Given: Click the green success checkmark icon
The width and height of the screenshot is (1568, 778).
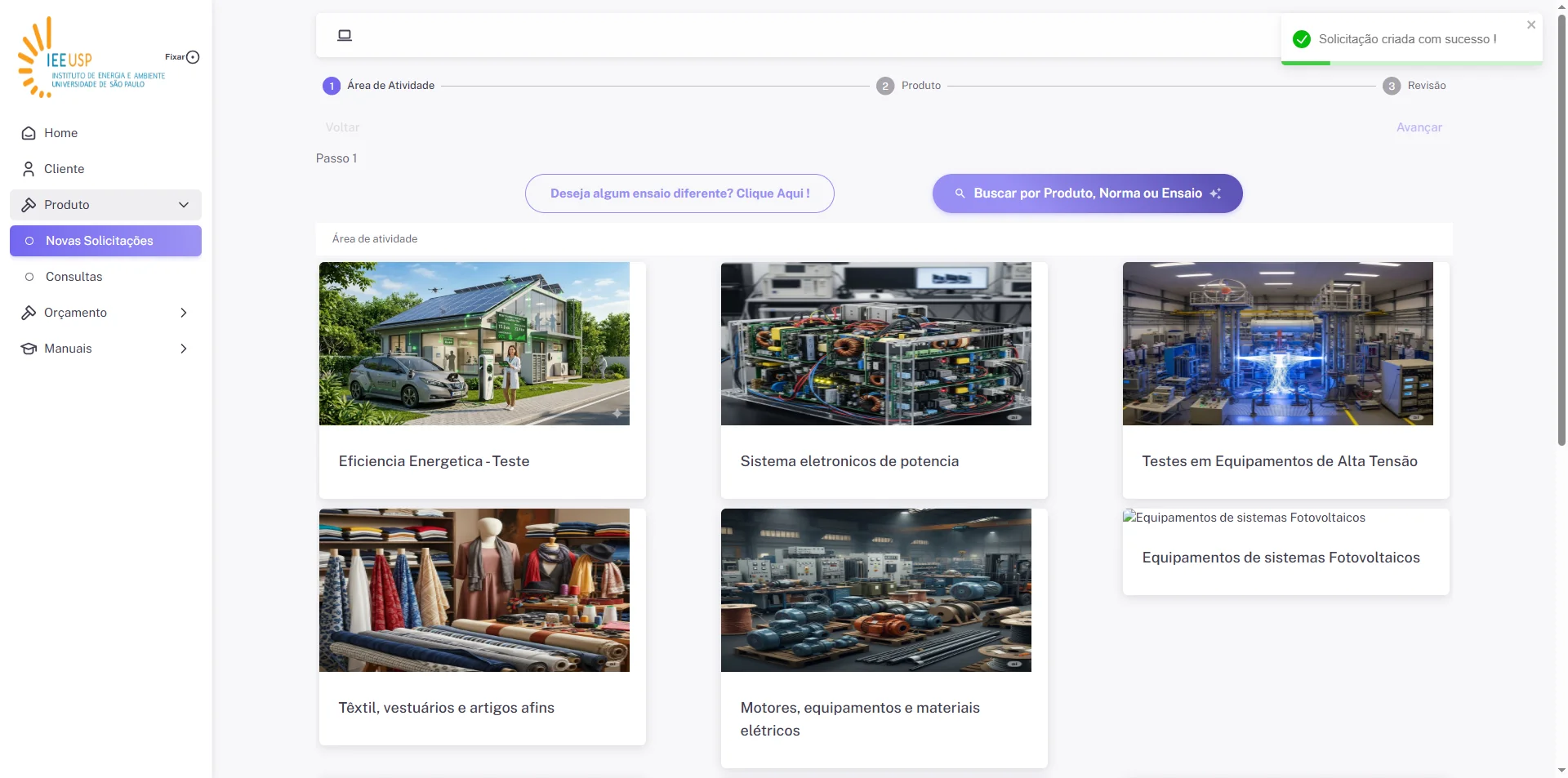Looking at the screenshot, I should click(x=1302, y=39).
